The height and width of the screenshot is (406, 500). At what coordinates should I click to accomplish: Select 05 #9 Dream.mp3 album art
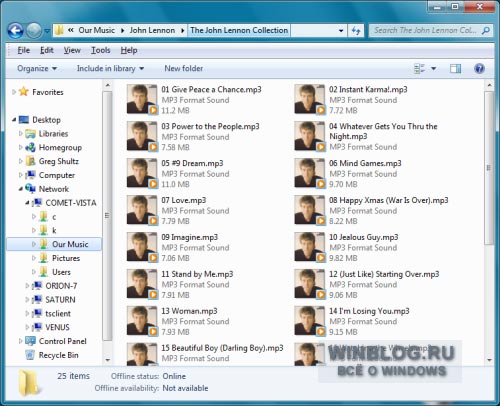[142, 173]
